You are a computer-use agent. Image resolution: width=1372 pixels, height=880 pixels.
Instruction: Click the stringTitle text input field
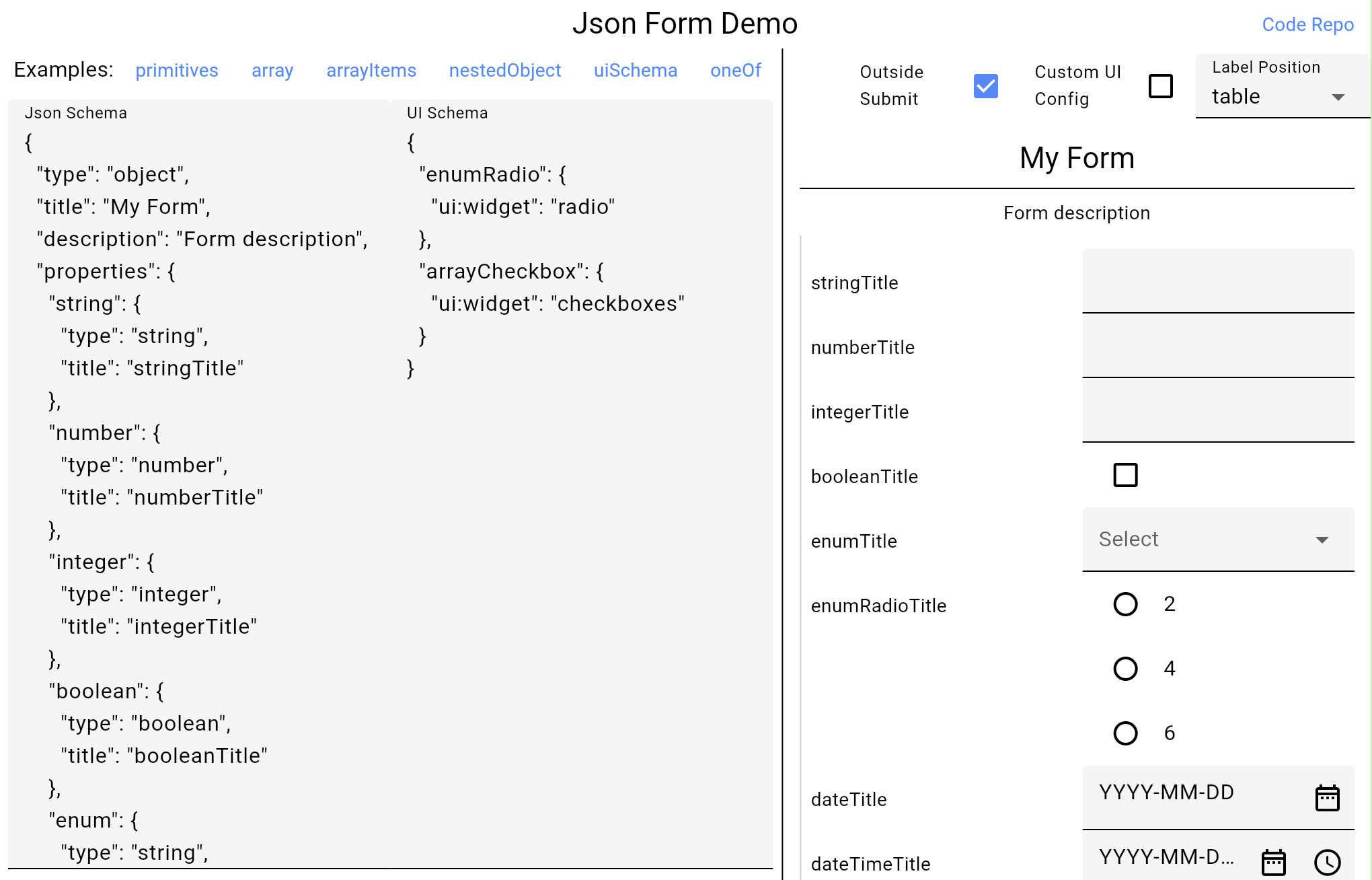coord(1217,283)
